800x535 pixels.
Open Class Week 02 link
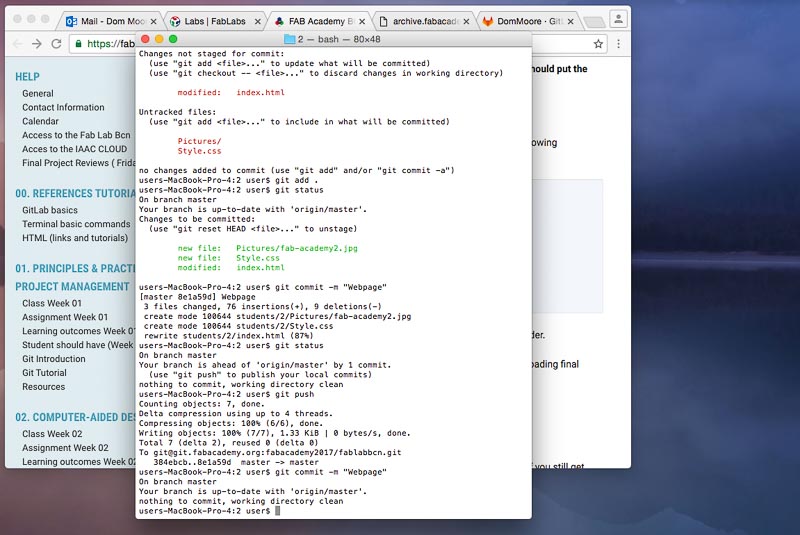(x=52, y=434)
